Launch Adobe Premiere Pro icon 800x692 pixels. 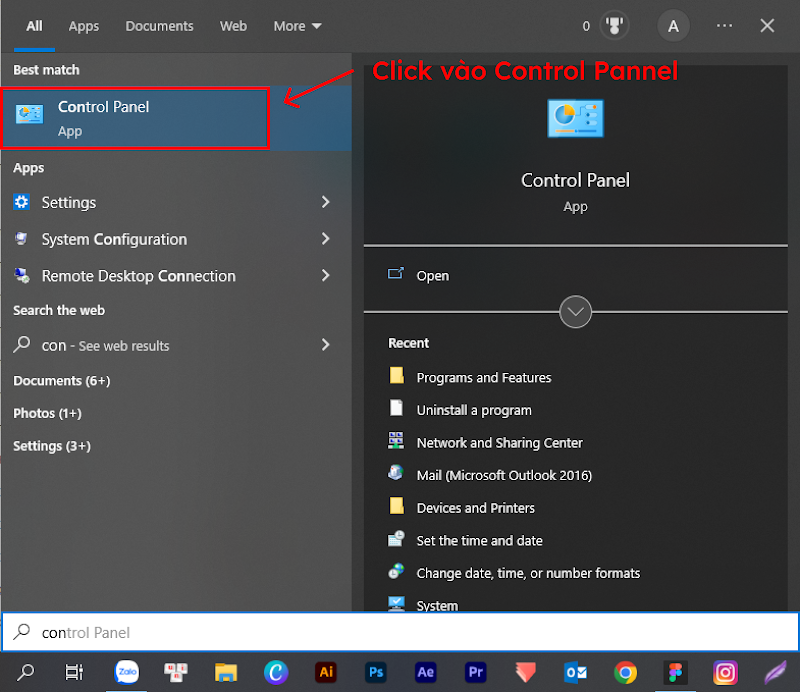pos(476,672)
